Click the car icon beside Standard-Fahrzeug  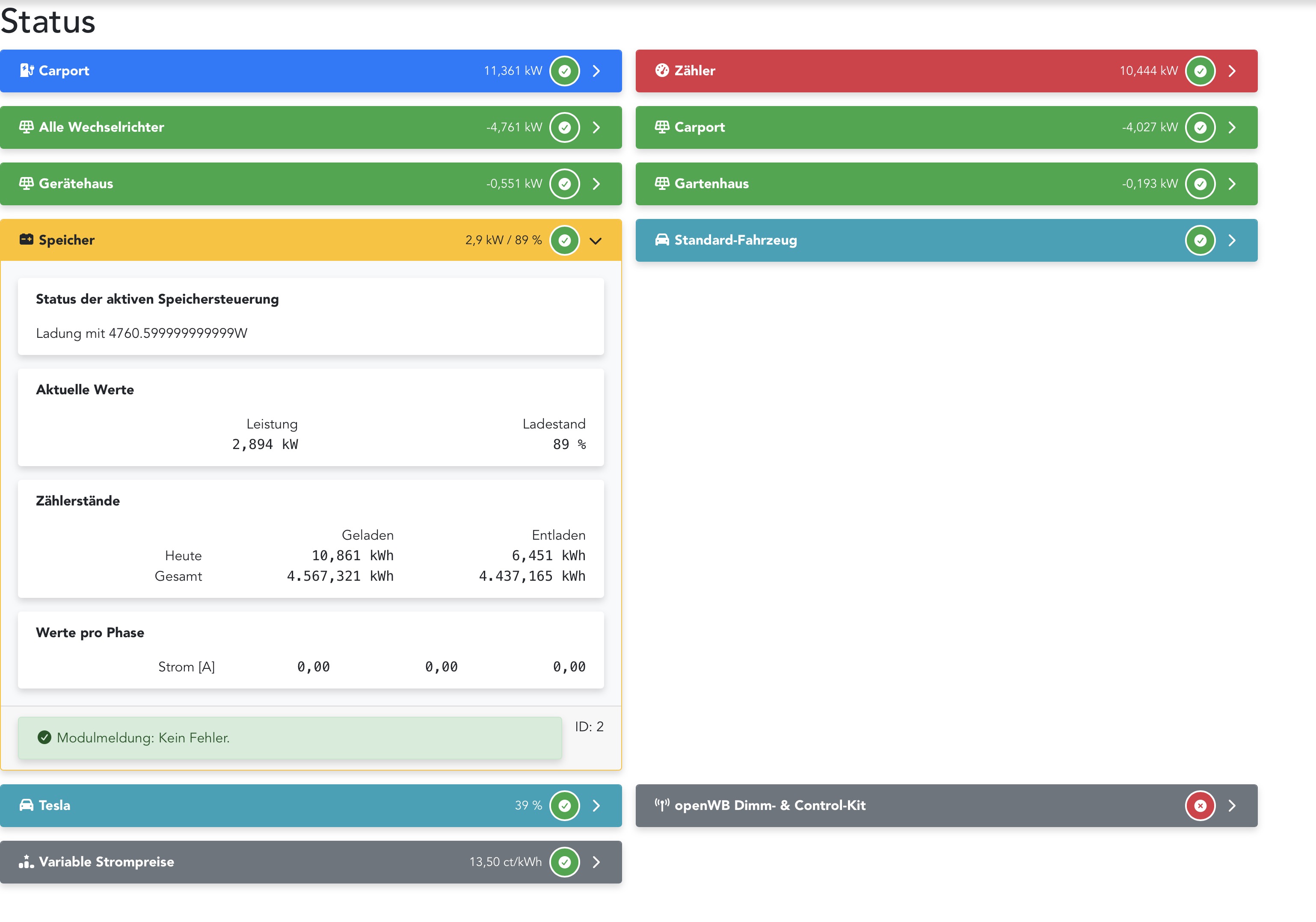pos(662,240)
